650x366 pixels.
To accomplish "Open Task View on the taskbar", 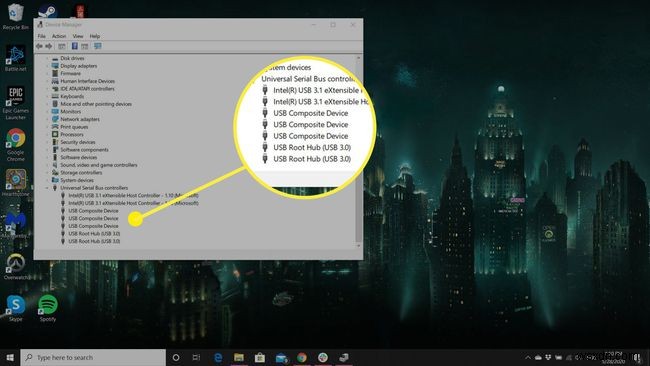I will pyautogui.click(x=196, y=357).
